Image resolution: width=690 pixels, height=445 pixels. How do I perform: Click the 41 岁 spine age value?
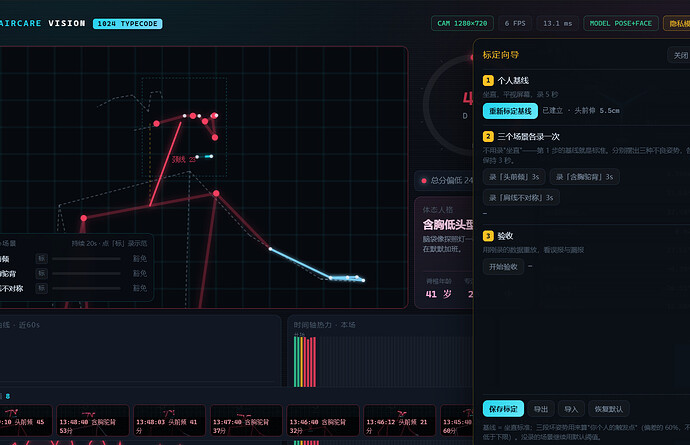pyautogui.click(x=439, y=294)
